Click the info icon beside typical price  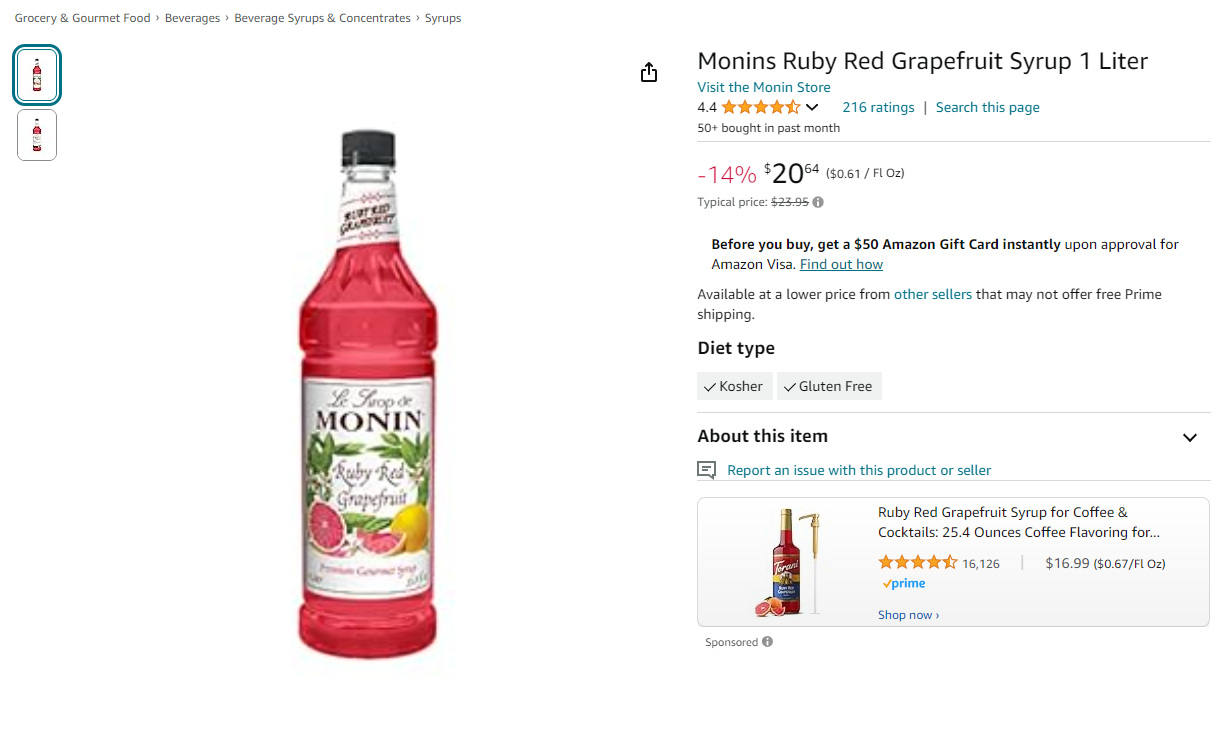click(x=818, y=202)
